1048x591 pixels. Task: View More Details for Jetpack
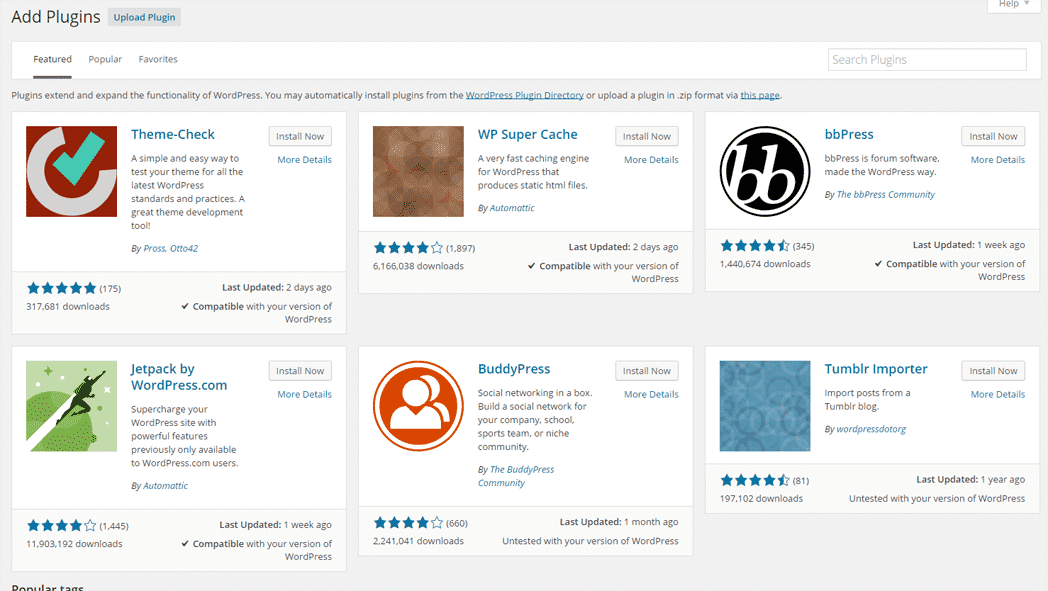coord(304,394)
